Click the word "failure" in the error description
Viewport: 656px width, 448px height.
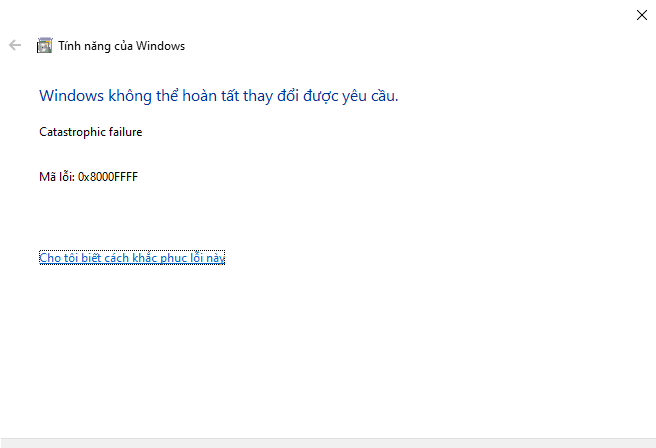click(x=126, y=132)
